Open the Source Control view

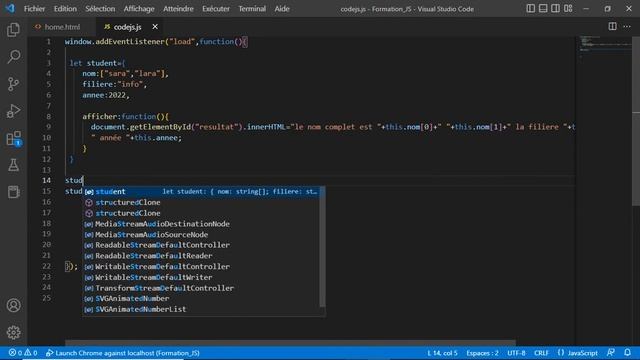tap(13, 84)
